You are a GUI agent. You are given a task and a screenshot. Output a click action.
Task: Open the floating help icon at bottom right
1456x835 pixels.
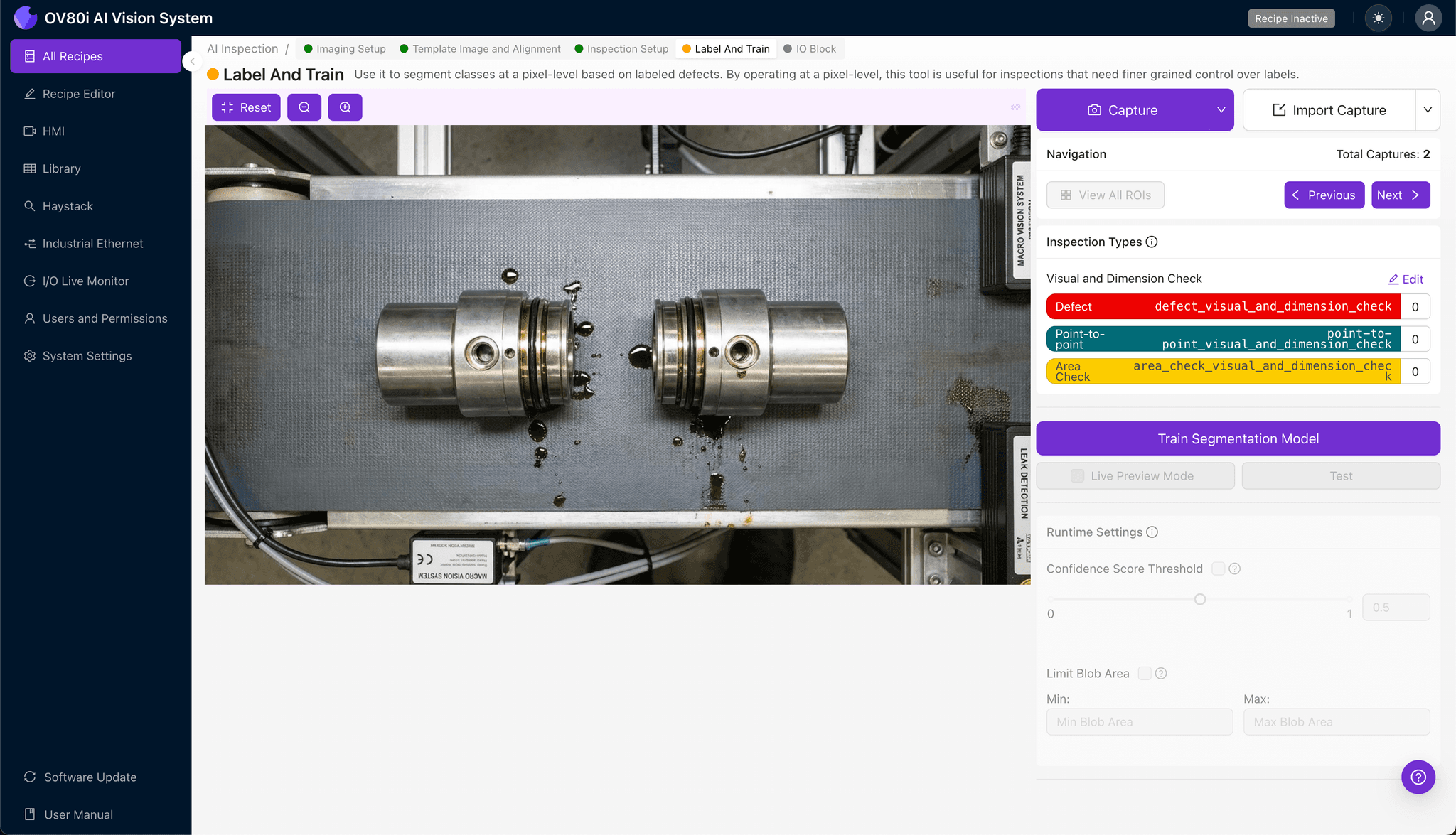coord(1418,777)
